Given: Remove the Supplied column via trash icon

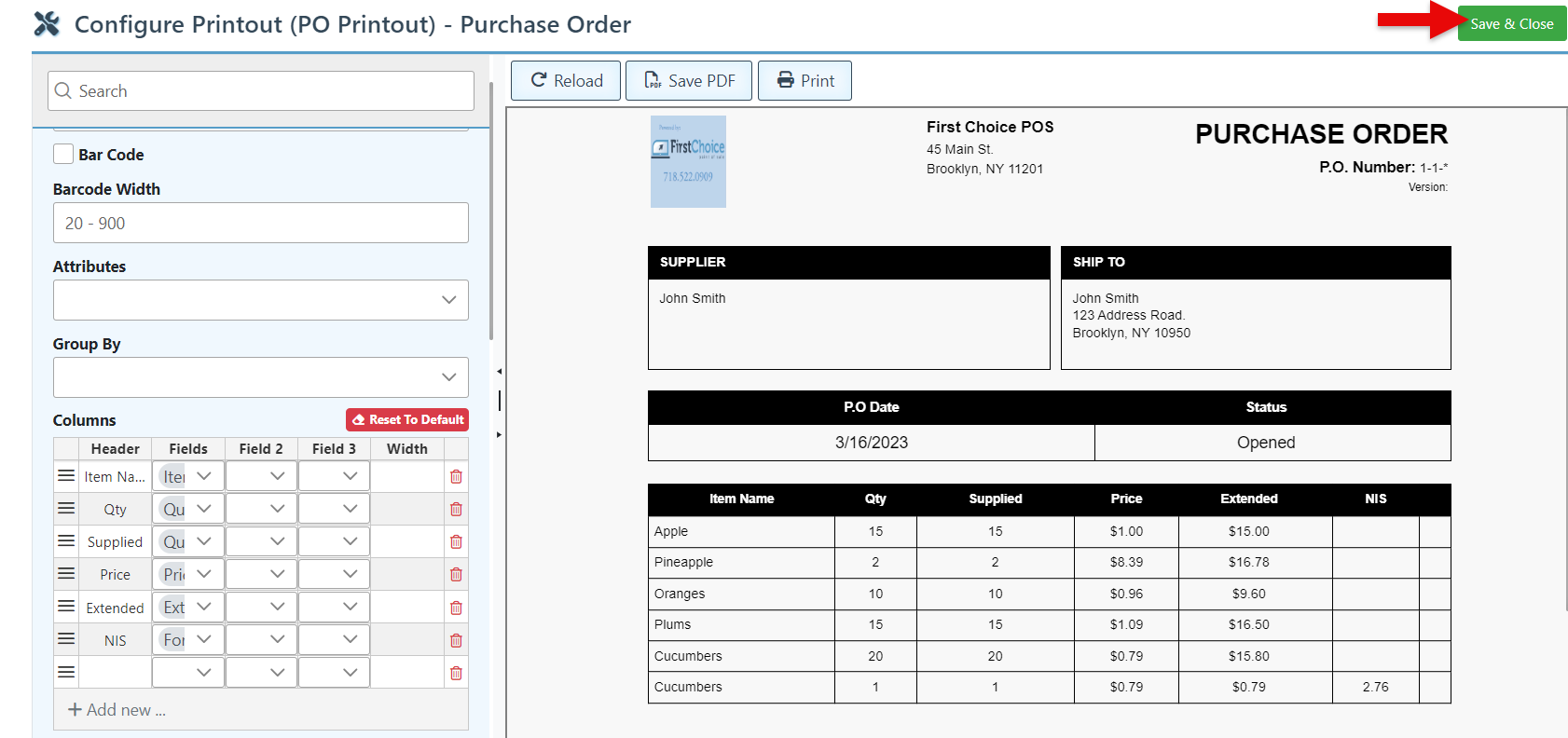Looking at the screenshot, I should 456,542.
